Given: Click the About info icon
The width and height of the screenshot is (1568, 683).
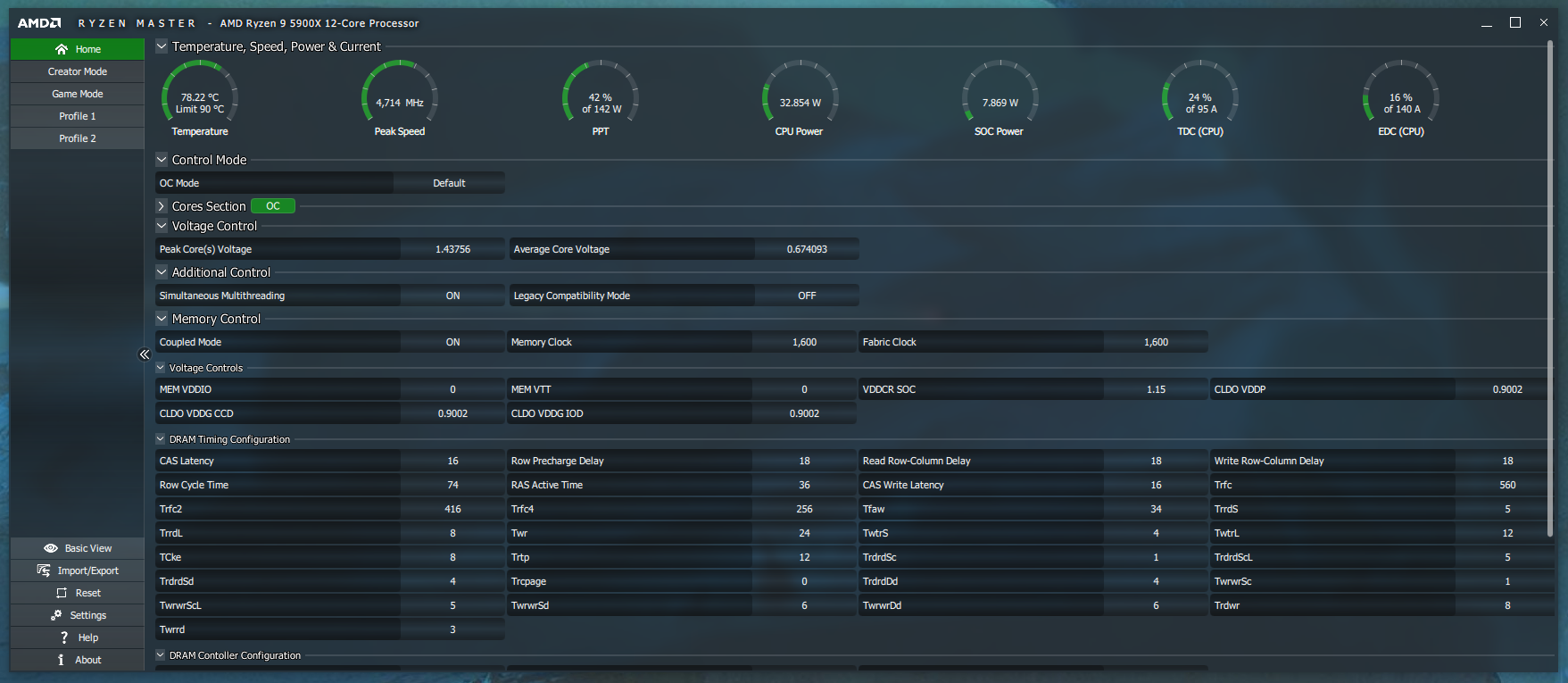Looking at the screenshot, I should pyautogui.click(x=61, y=660).
